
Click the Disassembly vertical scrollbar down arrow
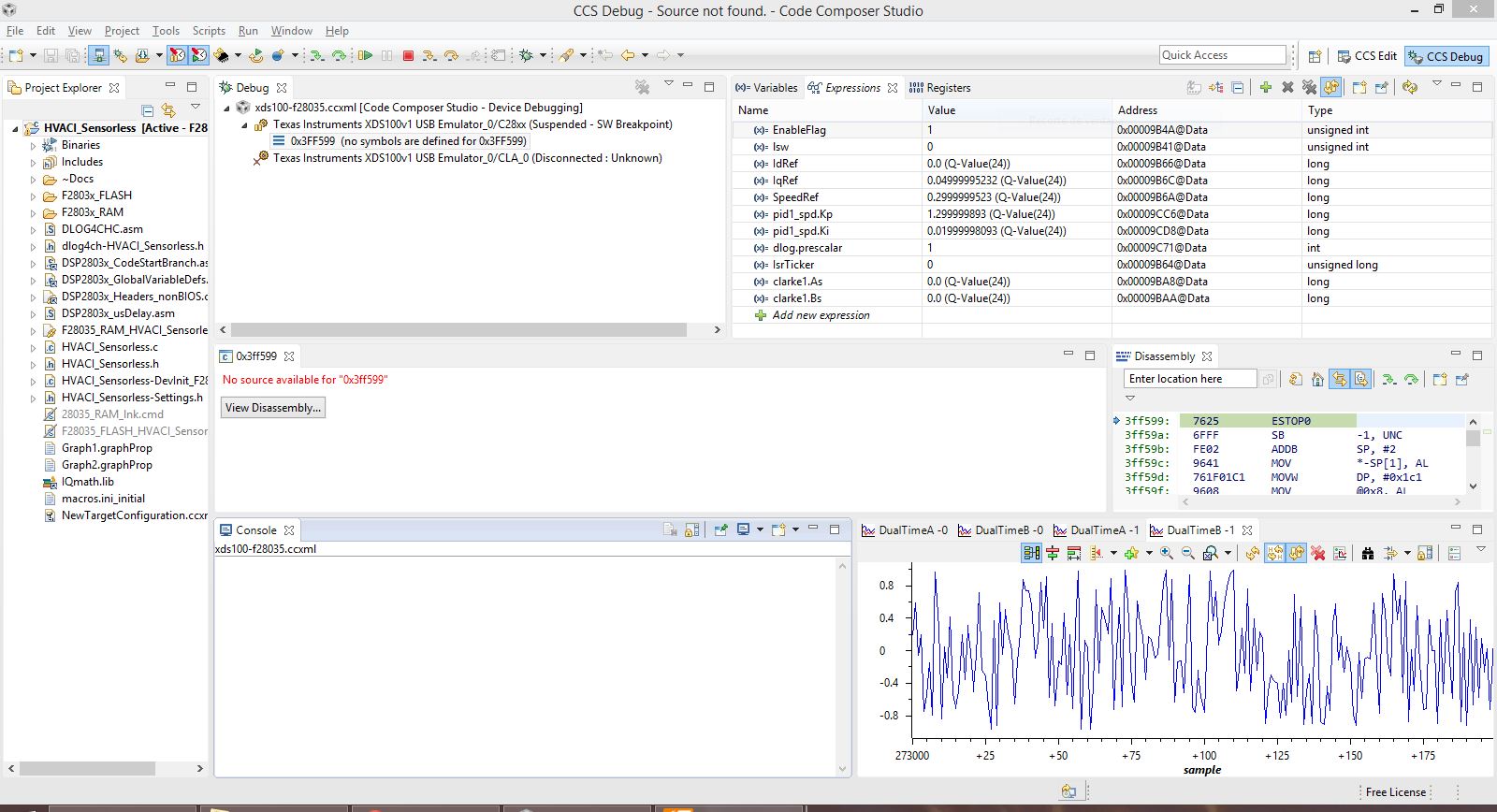(1474, 486)
